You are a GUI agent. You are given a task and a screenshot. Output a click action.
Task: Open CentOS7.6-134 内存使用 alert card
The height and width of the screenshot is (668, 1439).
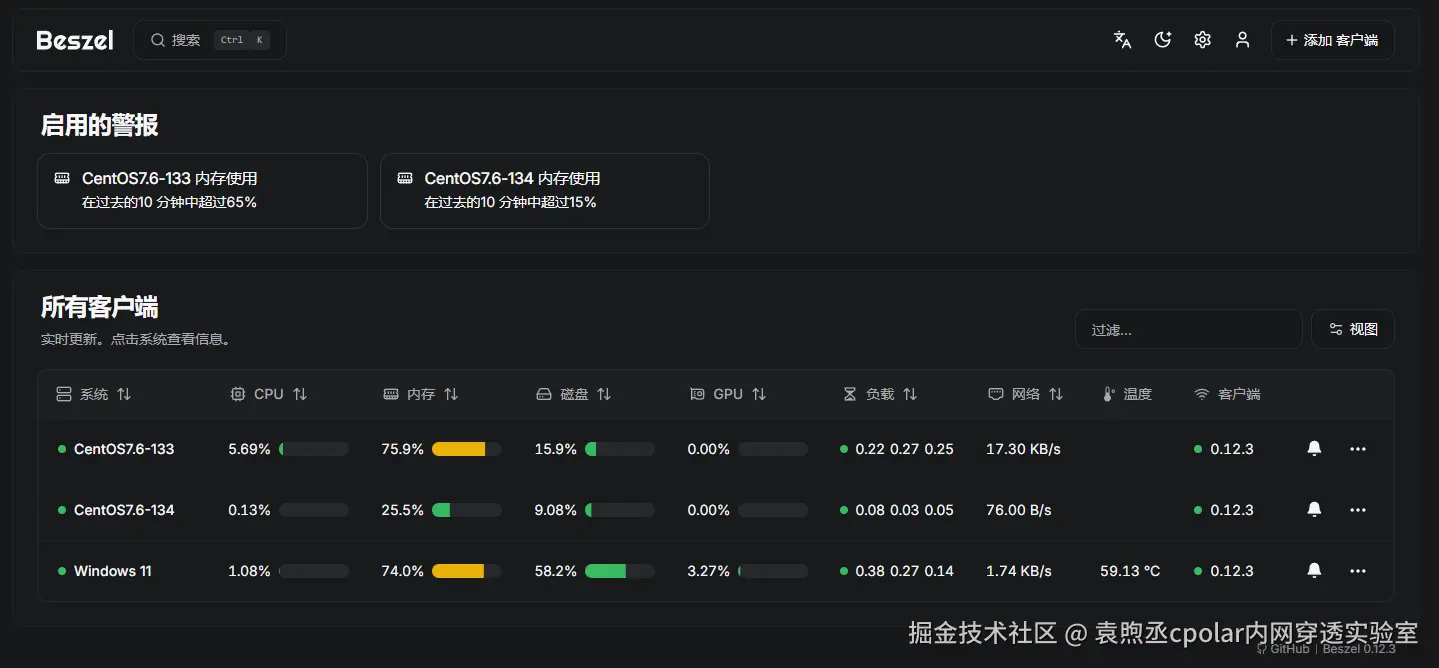coord(545,190)
